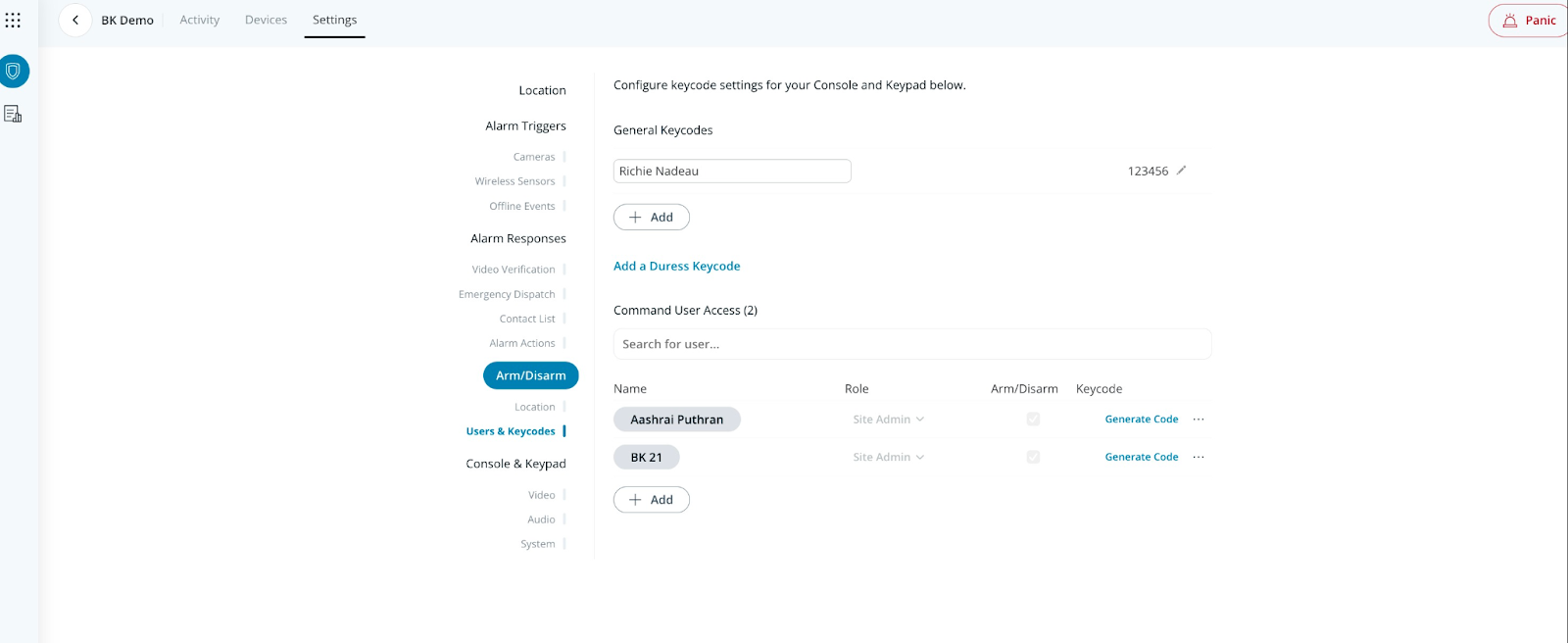Toggle Arm/Disarm checkbox for Aashrai Puthran

click(1033, 420)
